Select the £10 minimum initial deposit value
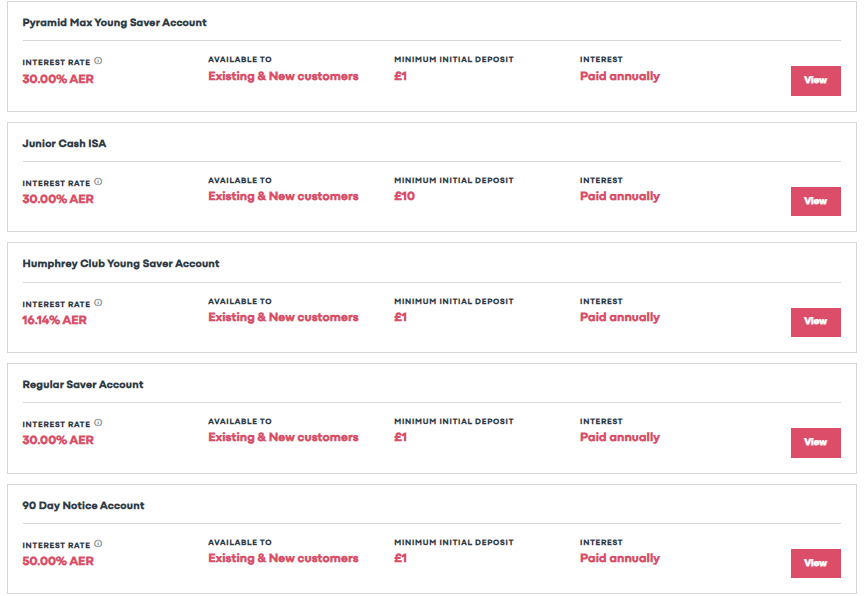The width and height of the screenshot is (864, 596). [404, 197]
